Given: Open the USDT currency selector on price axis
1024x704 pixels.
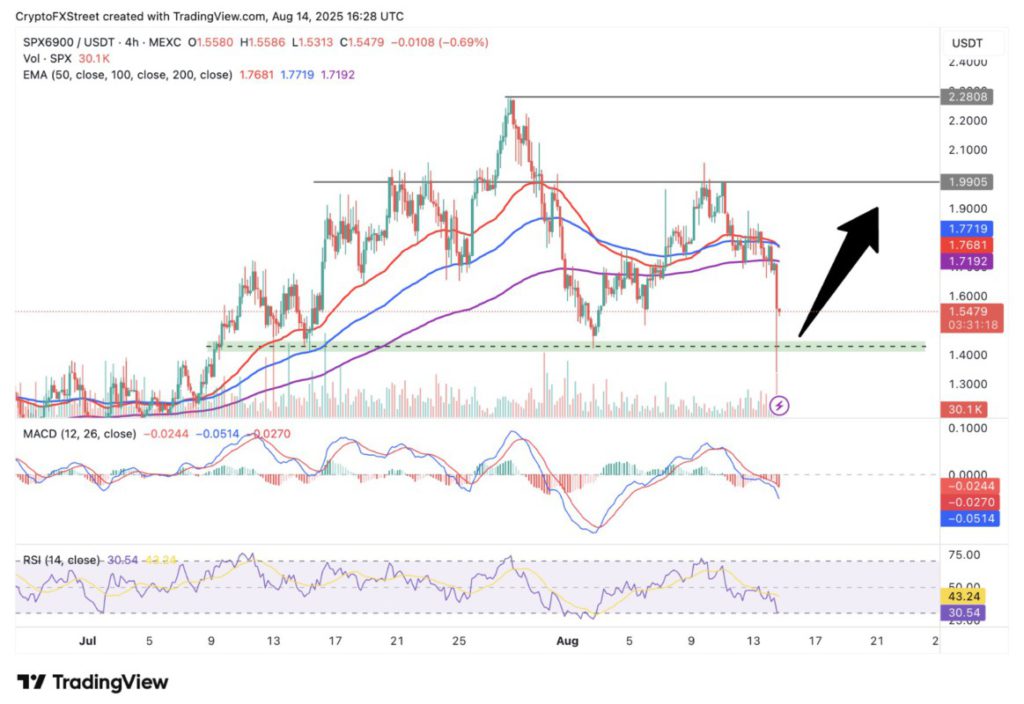Looking at the screenshot, I should (965, 43).
